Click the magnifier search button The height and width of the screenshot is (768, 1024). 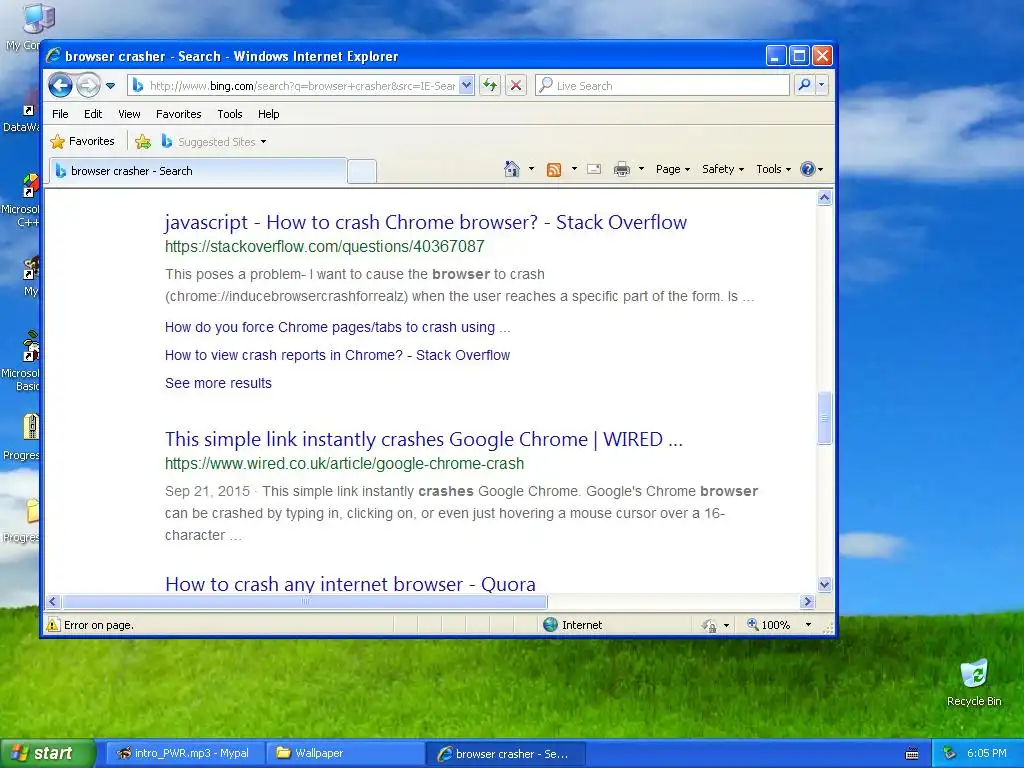click(805, 85)
